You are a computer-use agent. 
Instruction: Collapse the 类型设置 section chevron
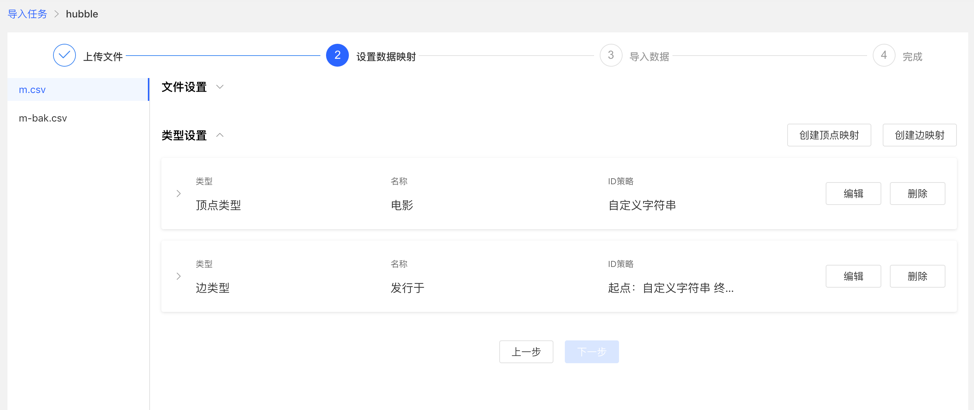(x=220, y=135)
